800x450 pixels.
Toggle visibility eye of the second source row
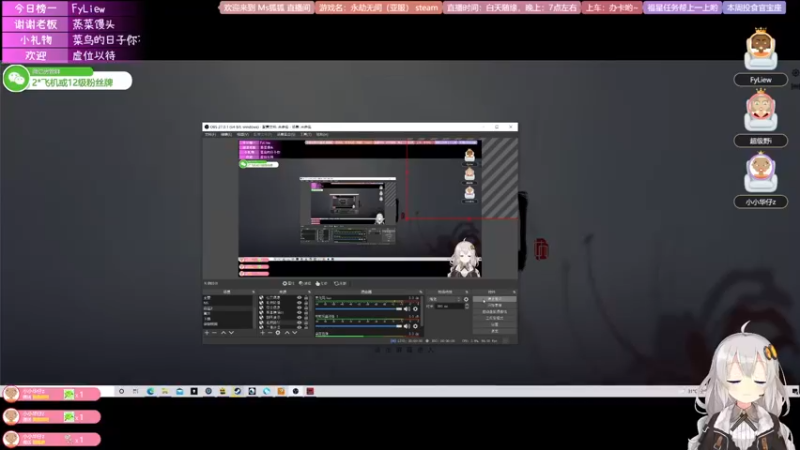coord(299,303)
